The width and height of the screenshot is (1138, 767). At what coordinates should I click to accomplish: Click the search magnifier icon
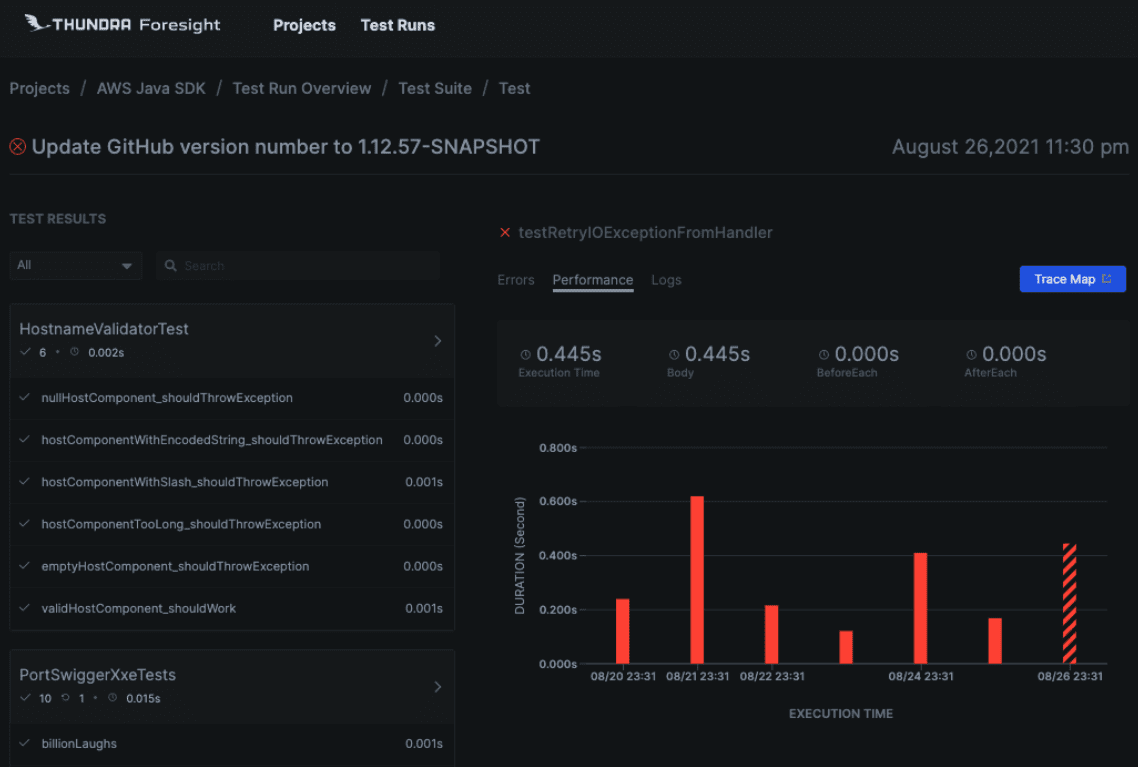[171, 266]
